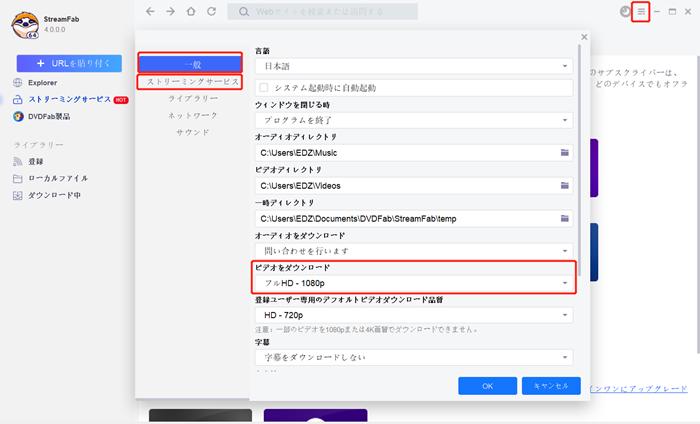The width and height of the screenshot is (700, 424).
Task: Click the URLを貼り付く button
Action: [69, 63]
